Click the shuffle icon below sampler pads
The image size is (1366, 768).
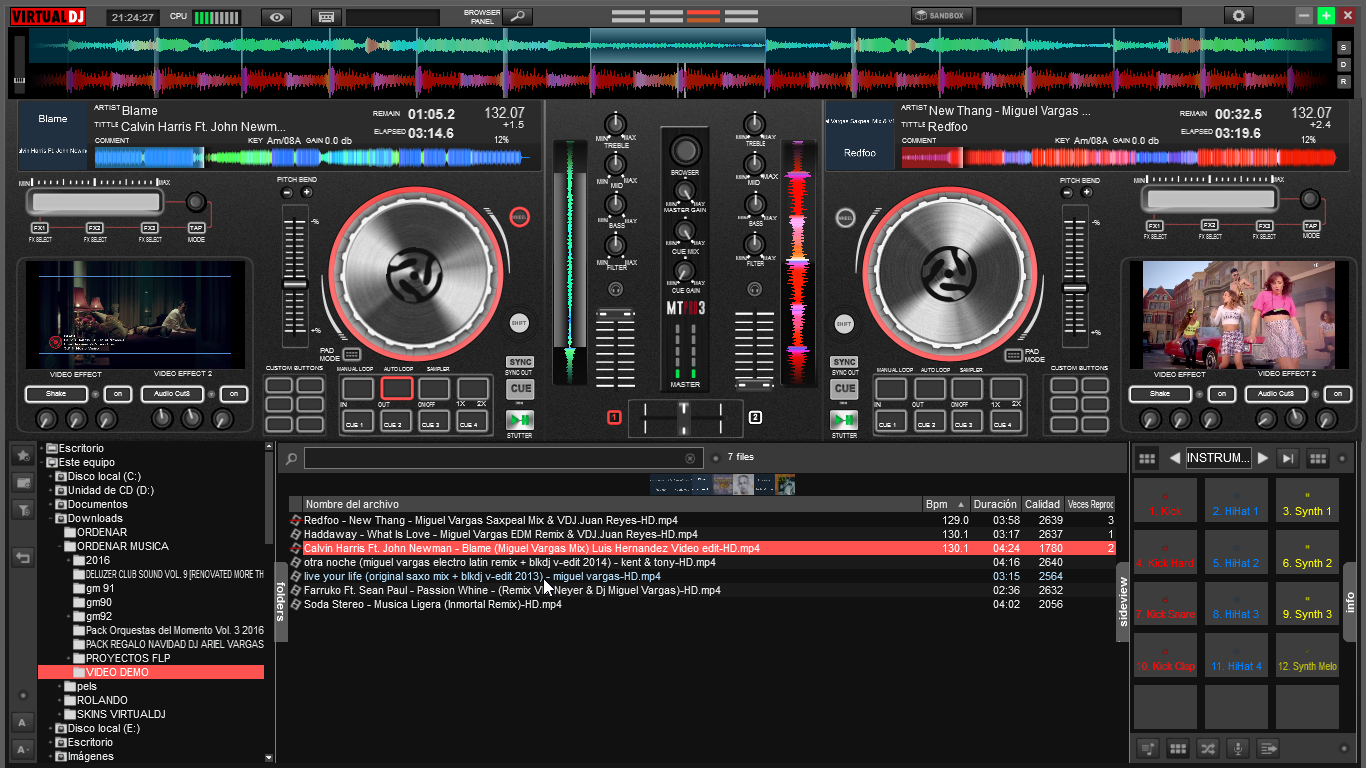[1208, 748]
